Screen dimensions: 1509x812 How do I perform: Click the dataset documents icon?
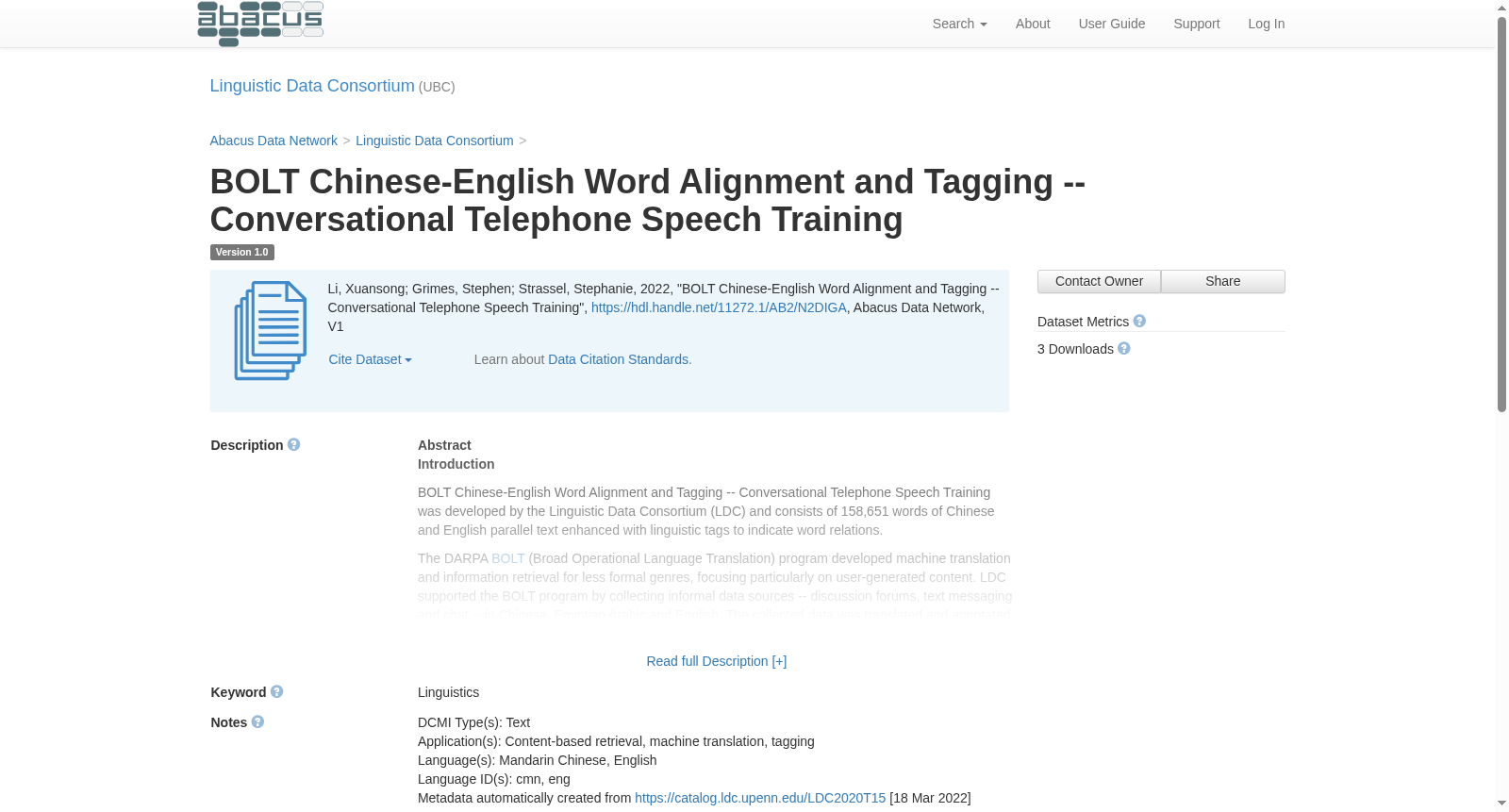(x=270, y=331)
